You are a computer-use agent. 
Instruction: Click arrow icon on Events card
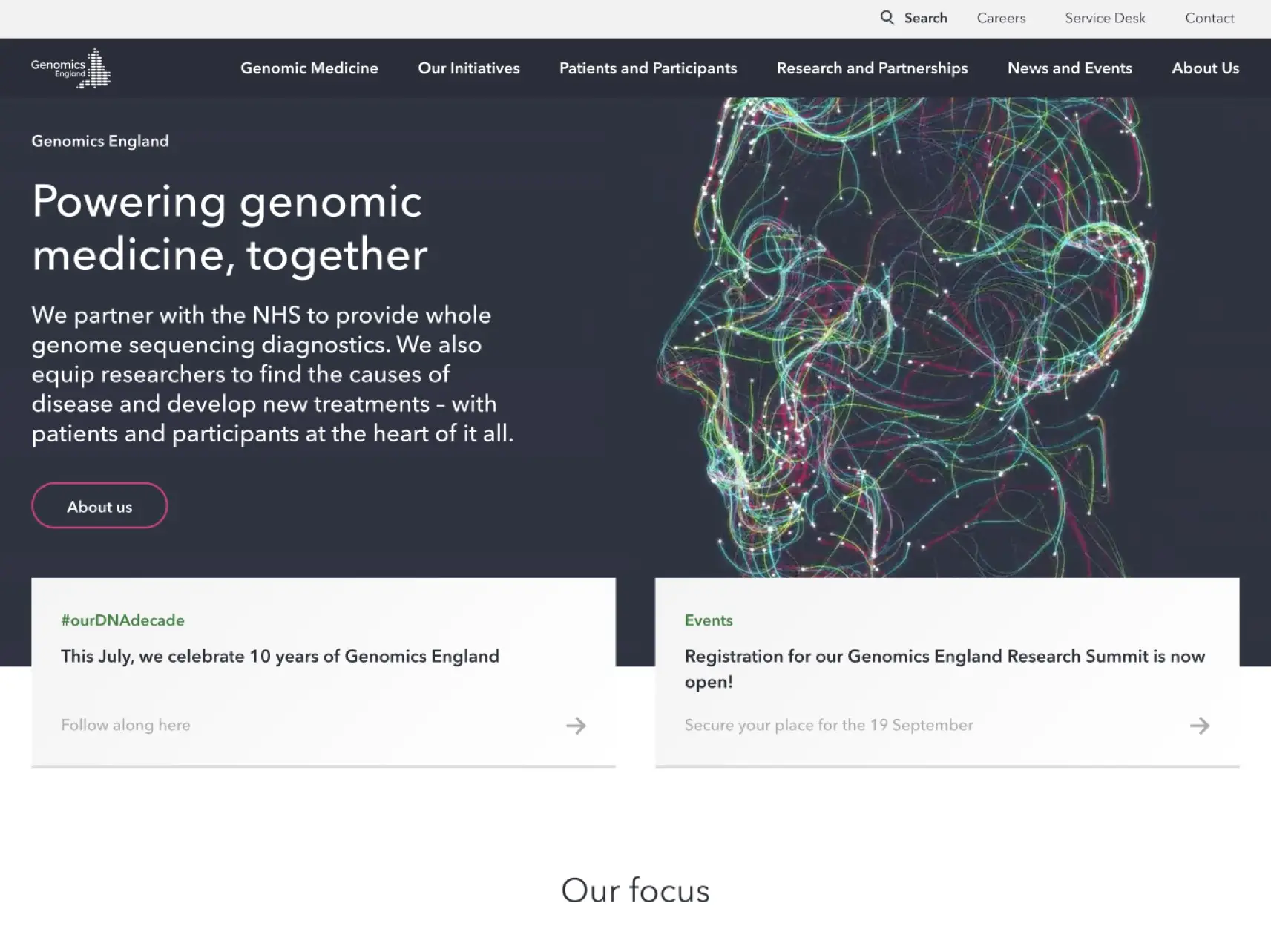pos(1200,725)
